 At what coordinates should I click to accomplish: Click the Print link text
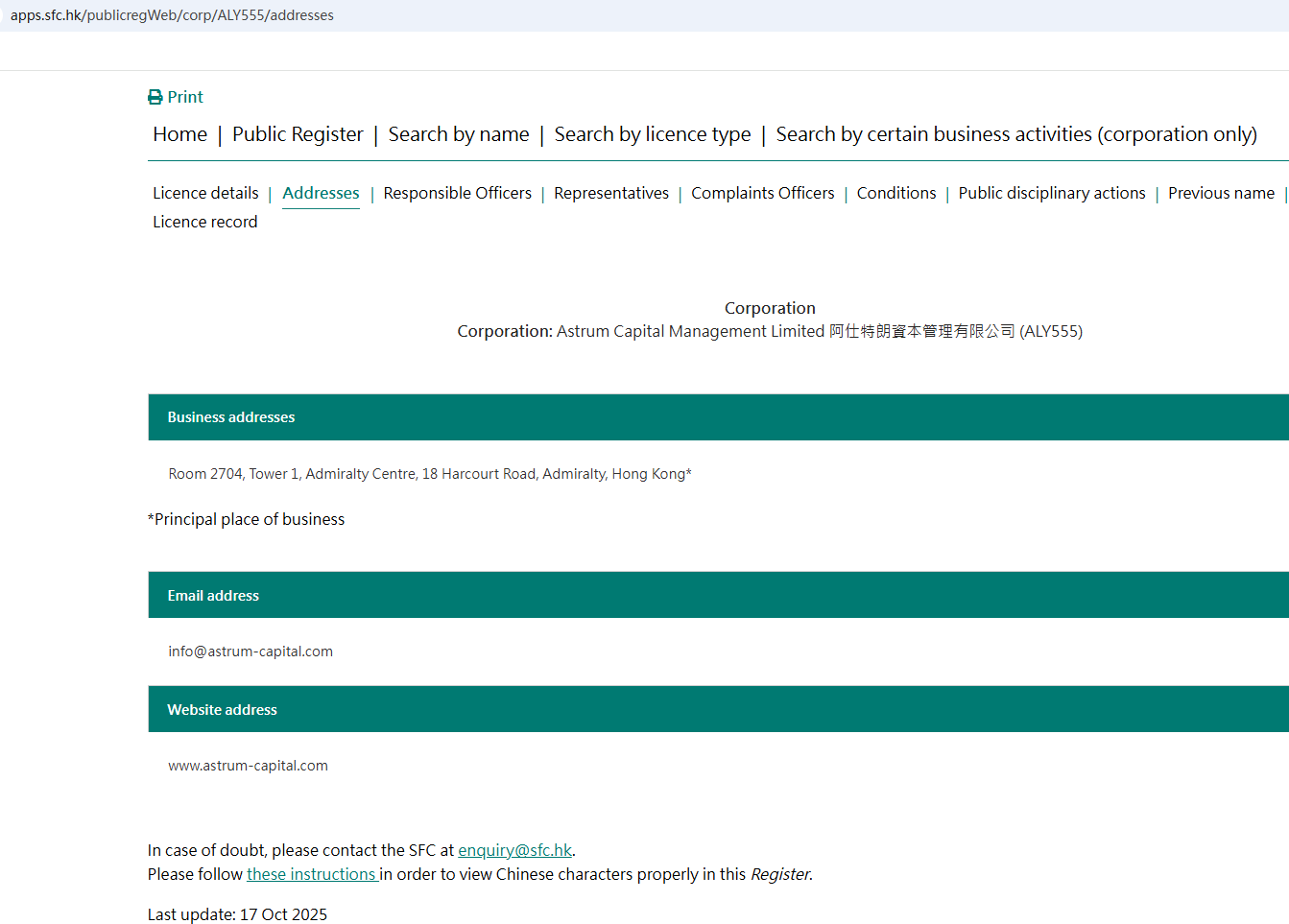(x=185, y=97)
